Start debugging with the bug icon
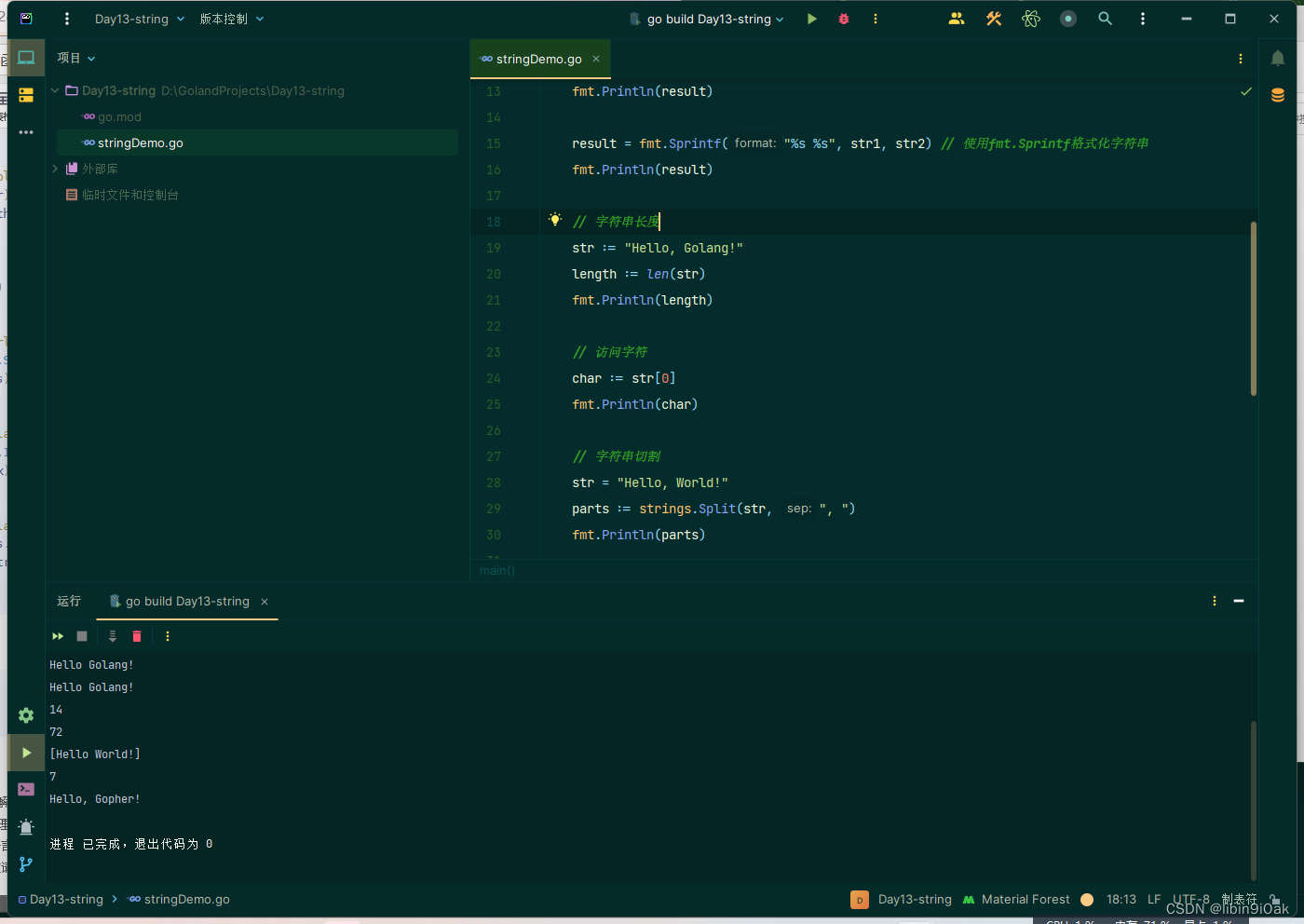 pyautogui.click(x=844, y=19)
